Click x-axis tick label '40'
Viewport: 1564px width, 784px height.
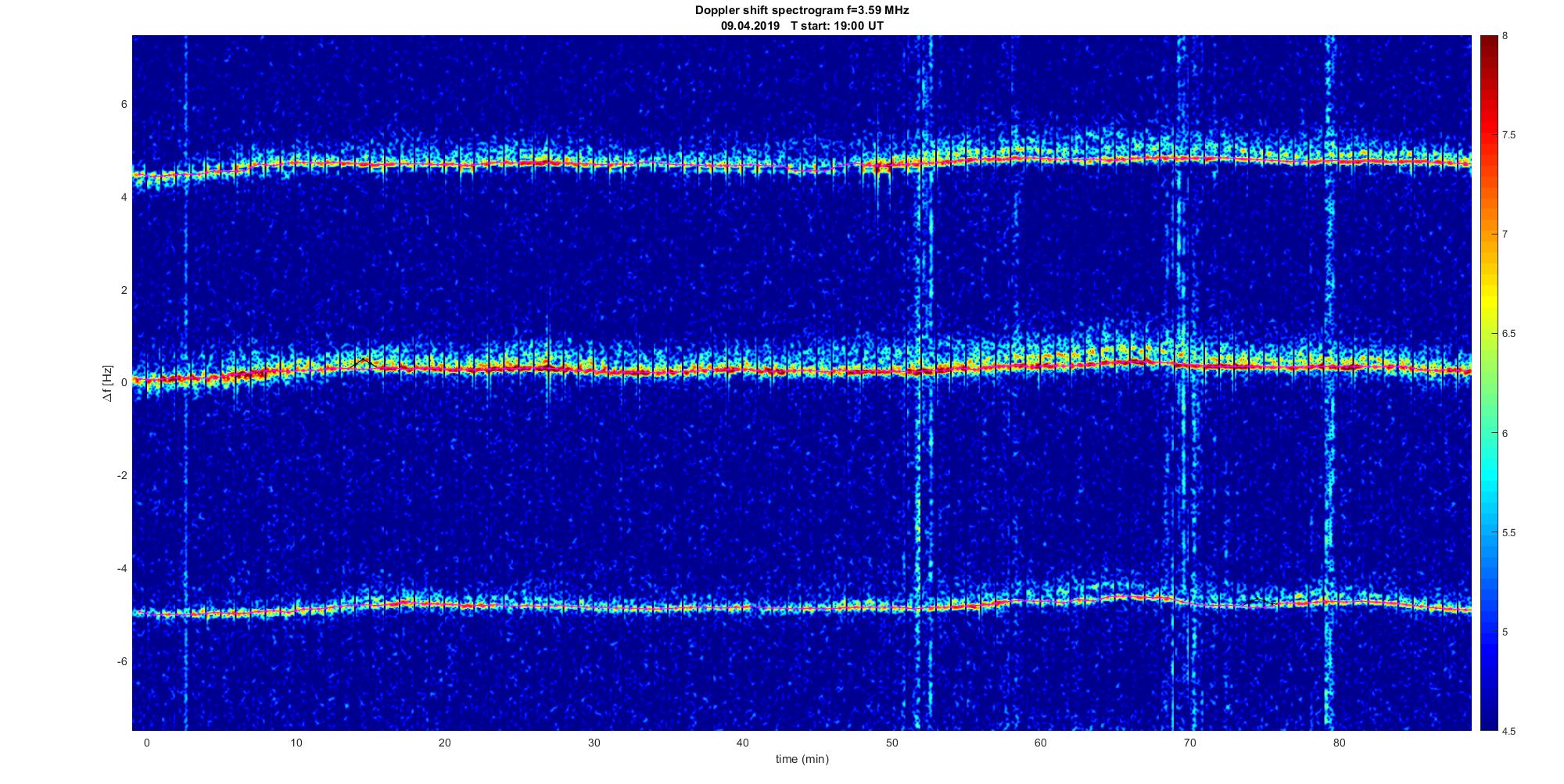(743, 743)
